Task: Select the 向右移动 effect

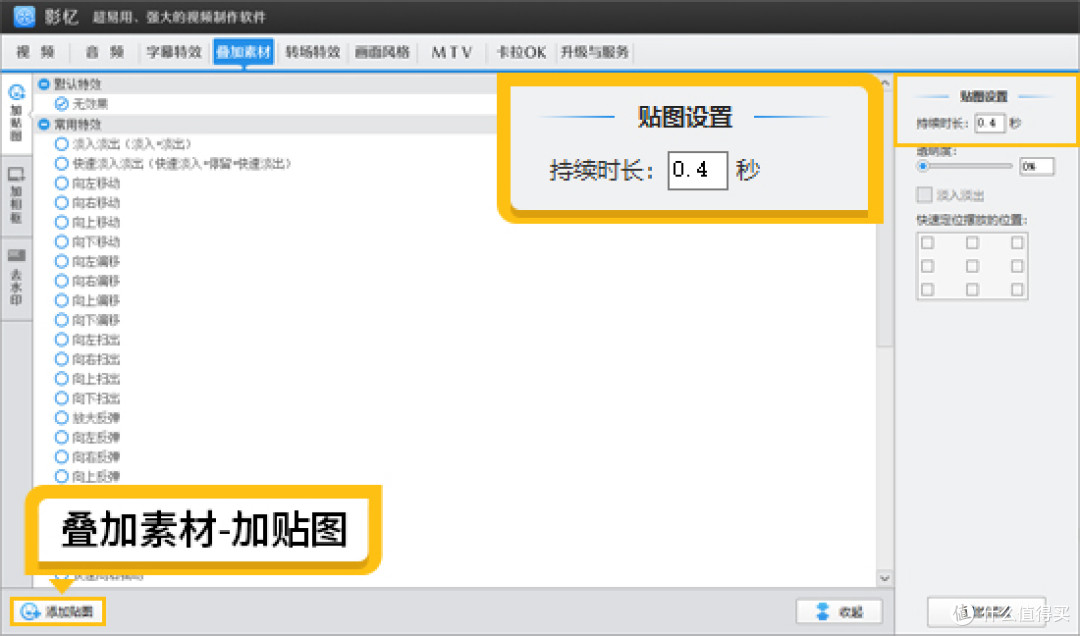Action: coord(87,203)
